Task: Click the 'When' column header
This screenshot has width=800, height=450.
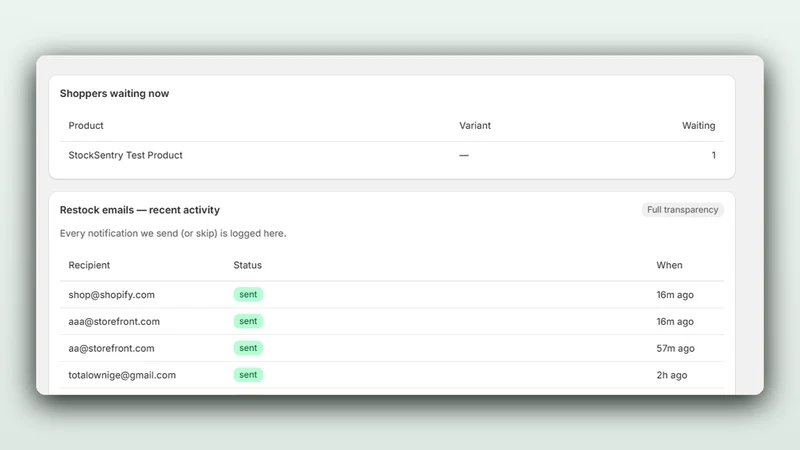Action: coord(669,265)
